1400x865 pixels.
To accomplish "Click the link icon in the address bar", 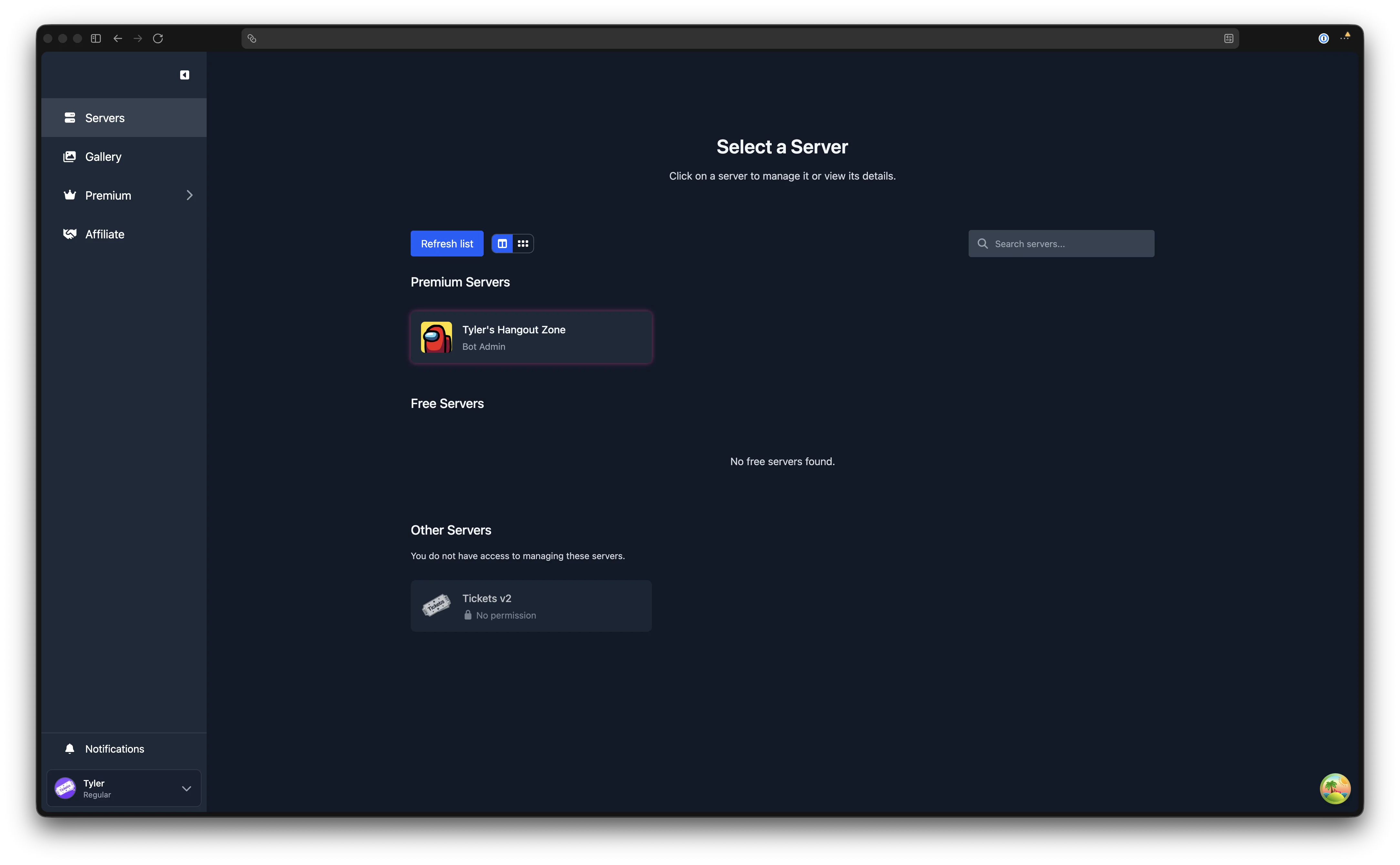I will coord(252,38).
